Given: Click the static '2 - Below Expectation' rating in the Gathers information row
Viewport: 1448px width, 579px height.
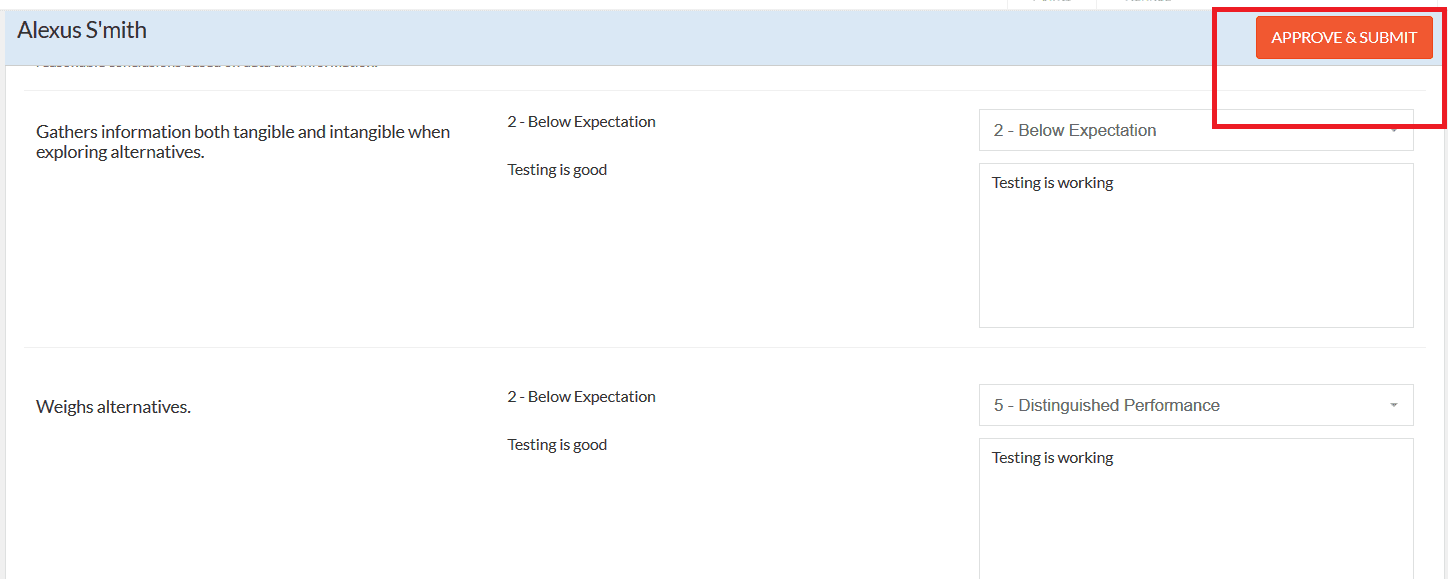Looking at the screenshot, I should [x=581, y=122].
